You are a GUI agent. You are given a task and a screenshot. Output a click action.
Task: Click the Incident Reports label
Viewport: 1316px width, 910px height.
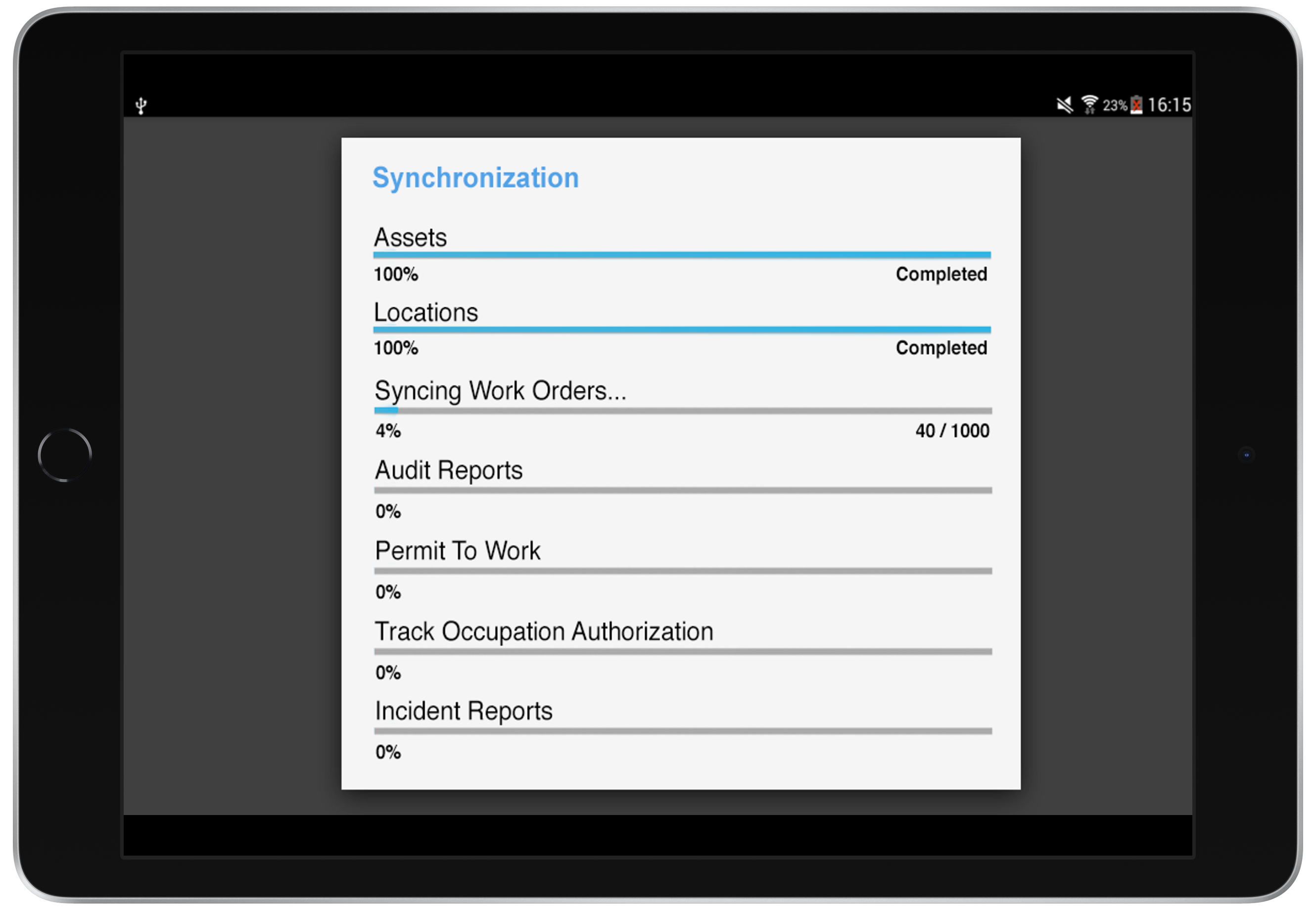coord(463,711)
